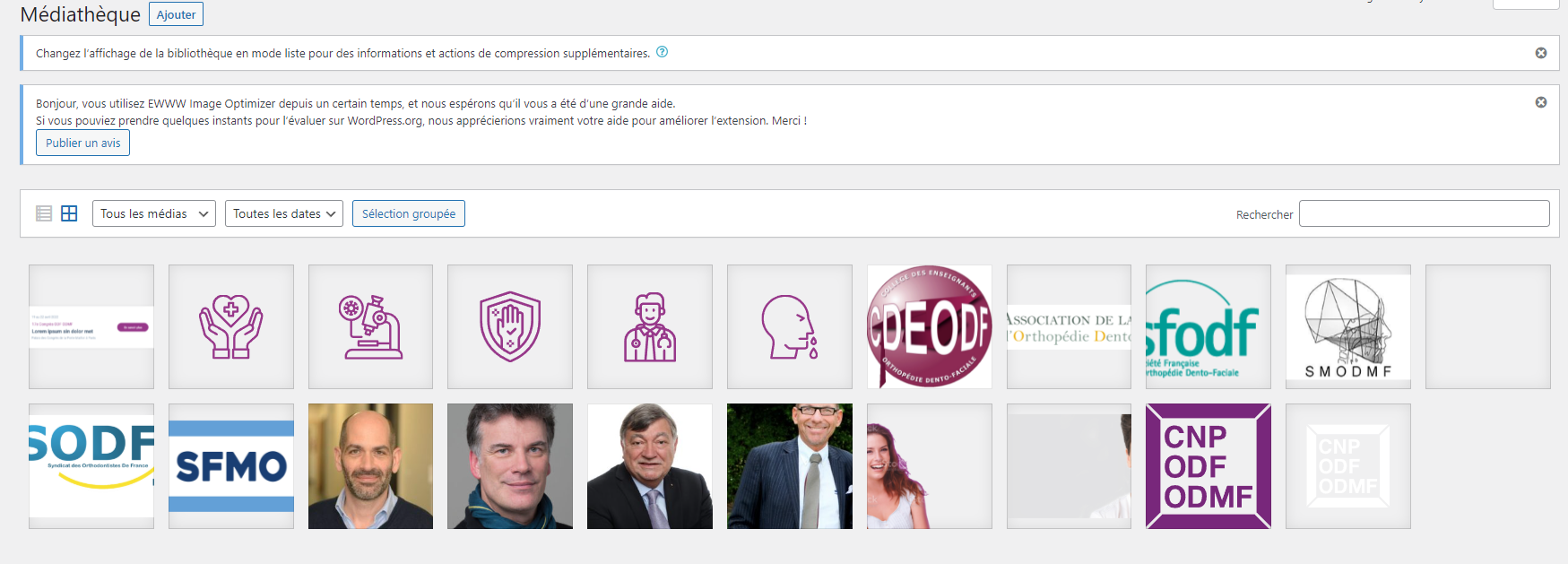
Task: Open the 'Tous les médias' dropdown
Action: pos(153,213)
